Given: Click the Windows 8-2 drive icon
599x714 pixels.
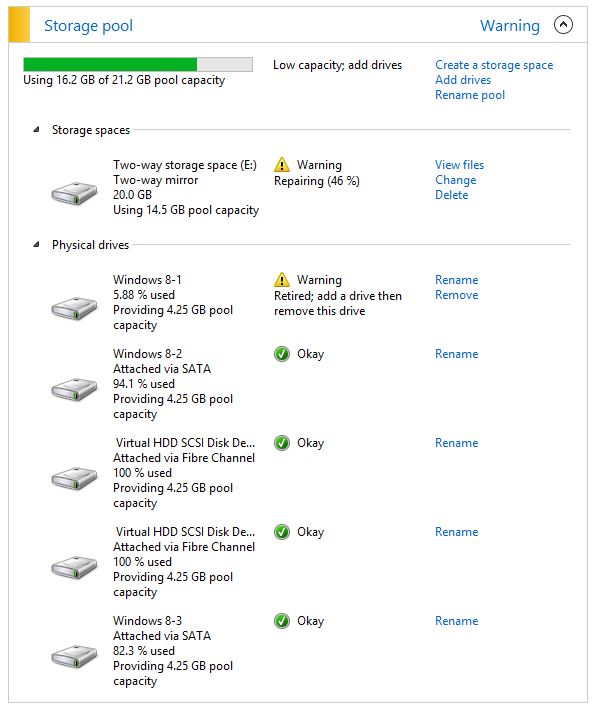Looking at the screenshot, I should click(x=74, y=389).
